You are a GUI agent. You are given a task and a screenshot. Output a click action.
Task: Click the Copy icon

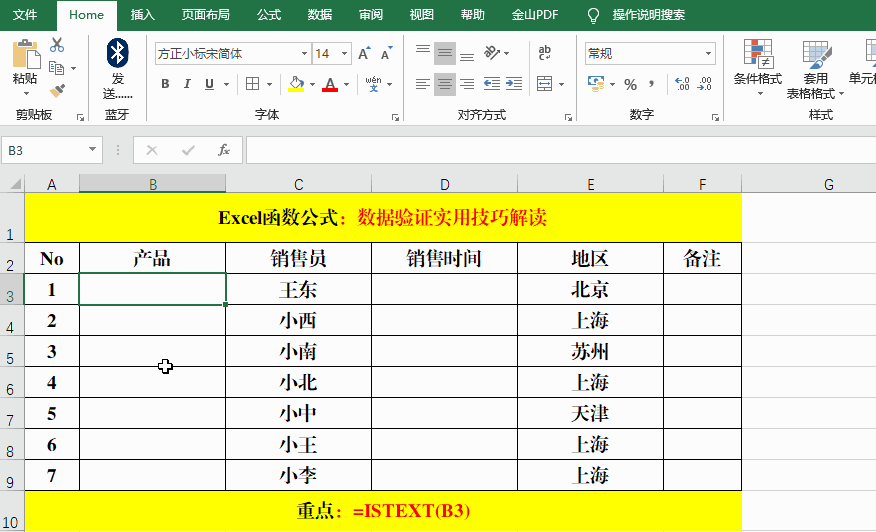[x=56, y=68]
